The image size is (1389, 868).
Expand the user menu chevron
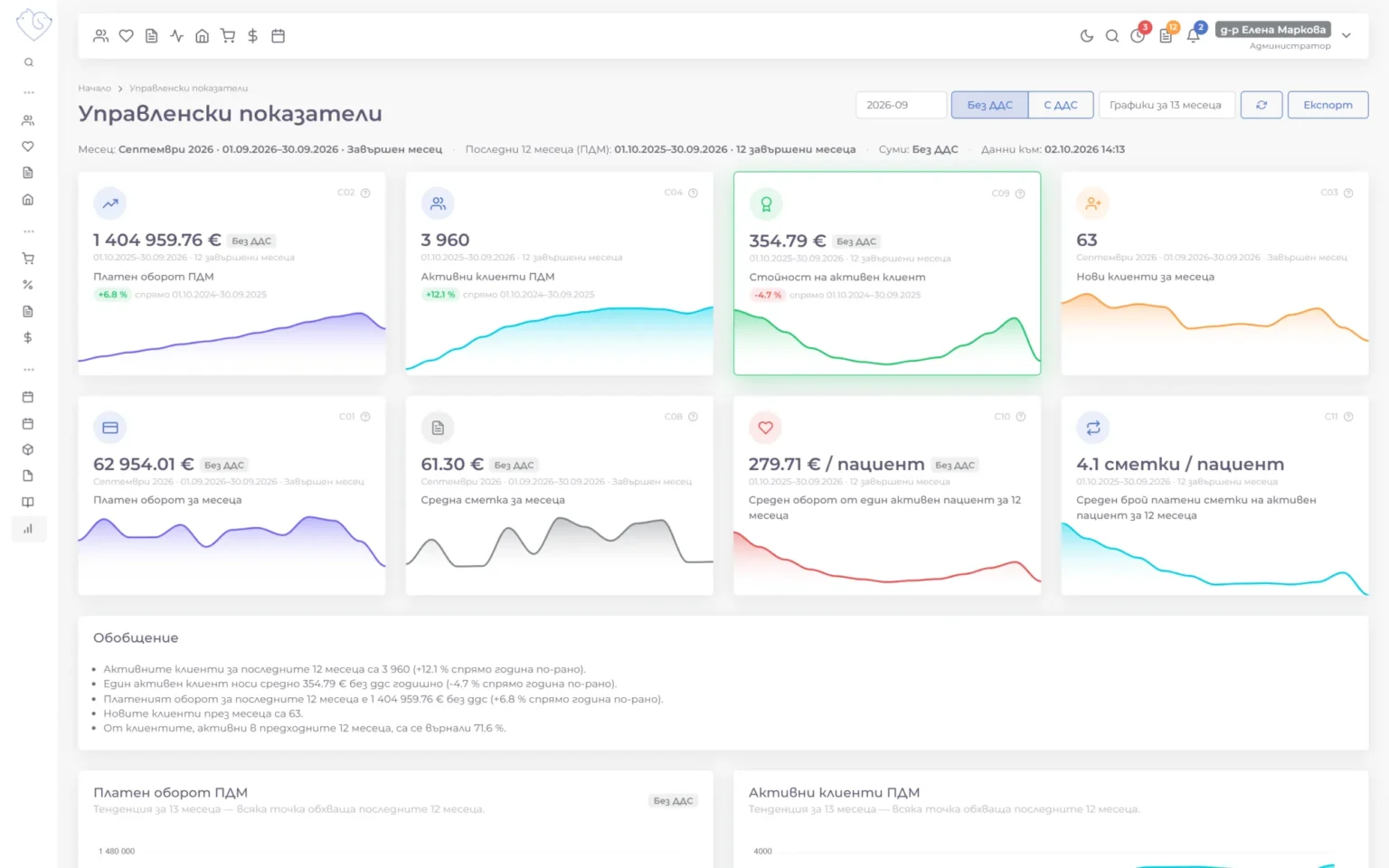(1346, 36)
